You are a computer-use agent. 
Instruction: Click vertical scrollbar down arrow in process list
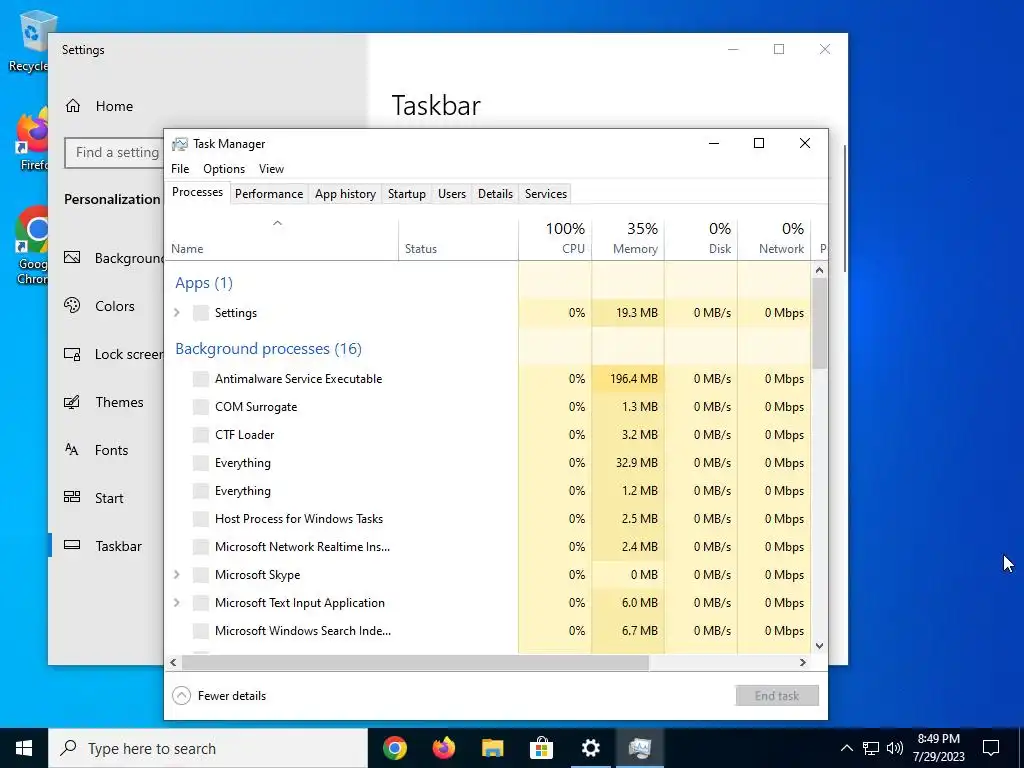click(820, 645)
